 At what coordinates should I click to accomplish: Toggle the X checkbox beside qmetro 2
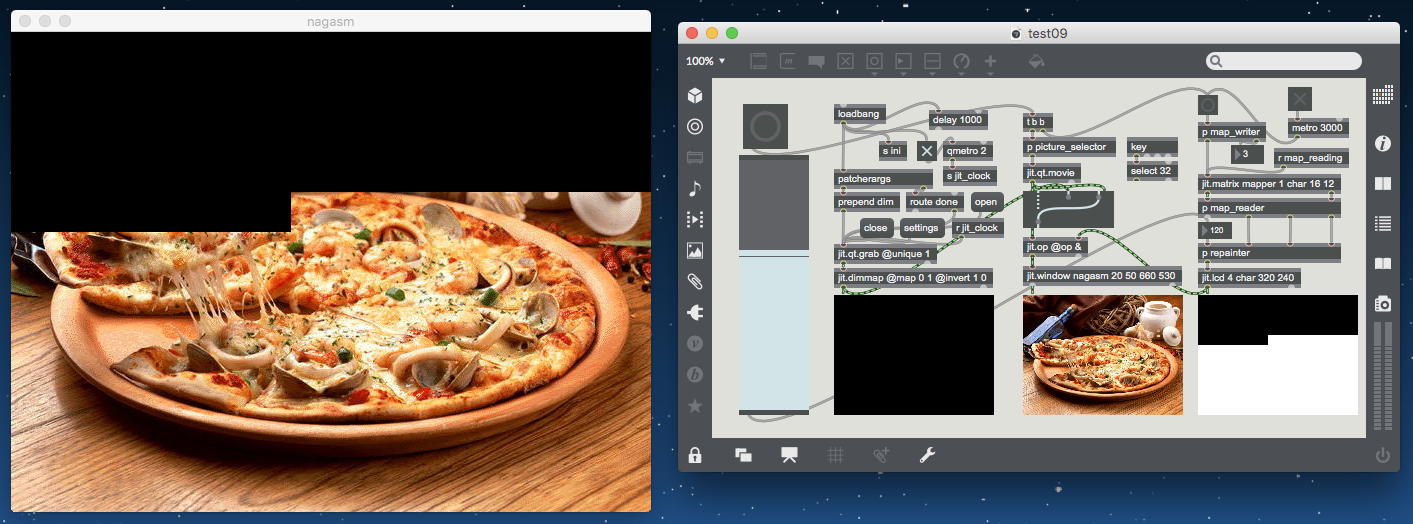927,151
